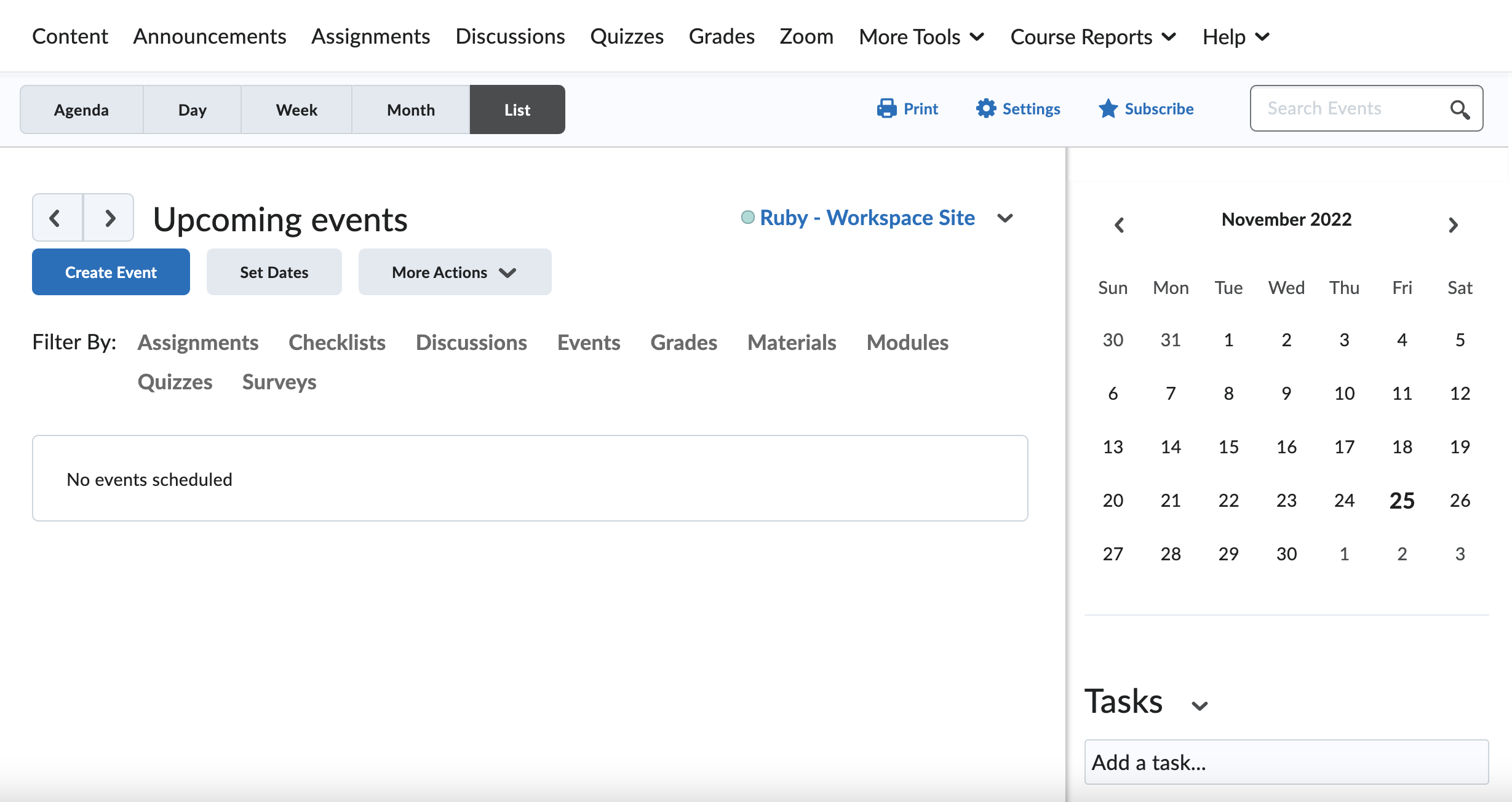
Task: Click the search magnifier icon
Action: coord(1460,109)
